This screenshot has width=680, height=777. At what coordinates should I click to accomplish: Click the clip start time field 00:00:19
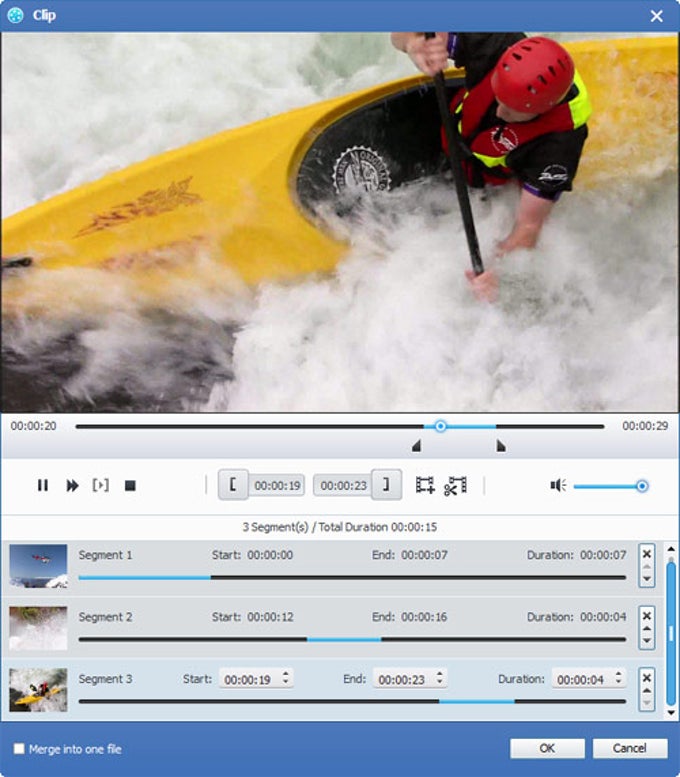point(277,485)
